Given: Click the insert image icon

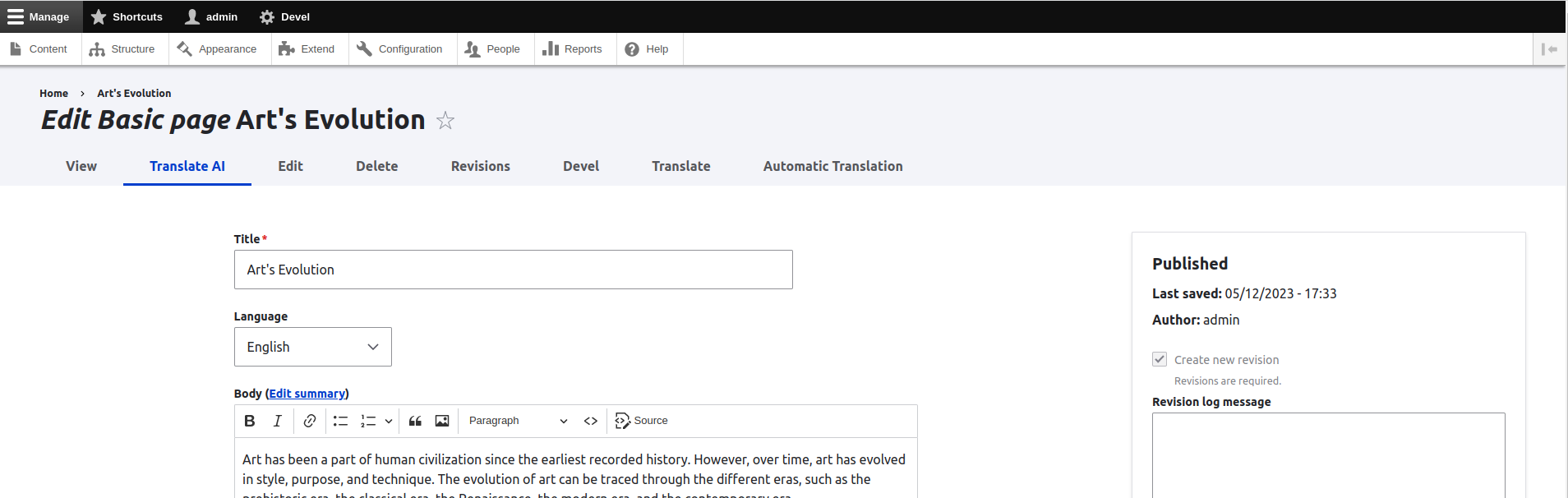Looking at the screenshot, I should coord(442,421).
